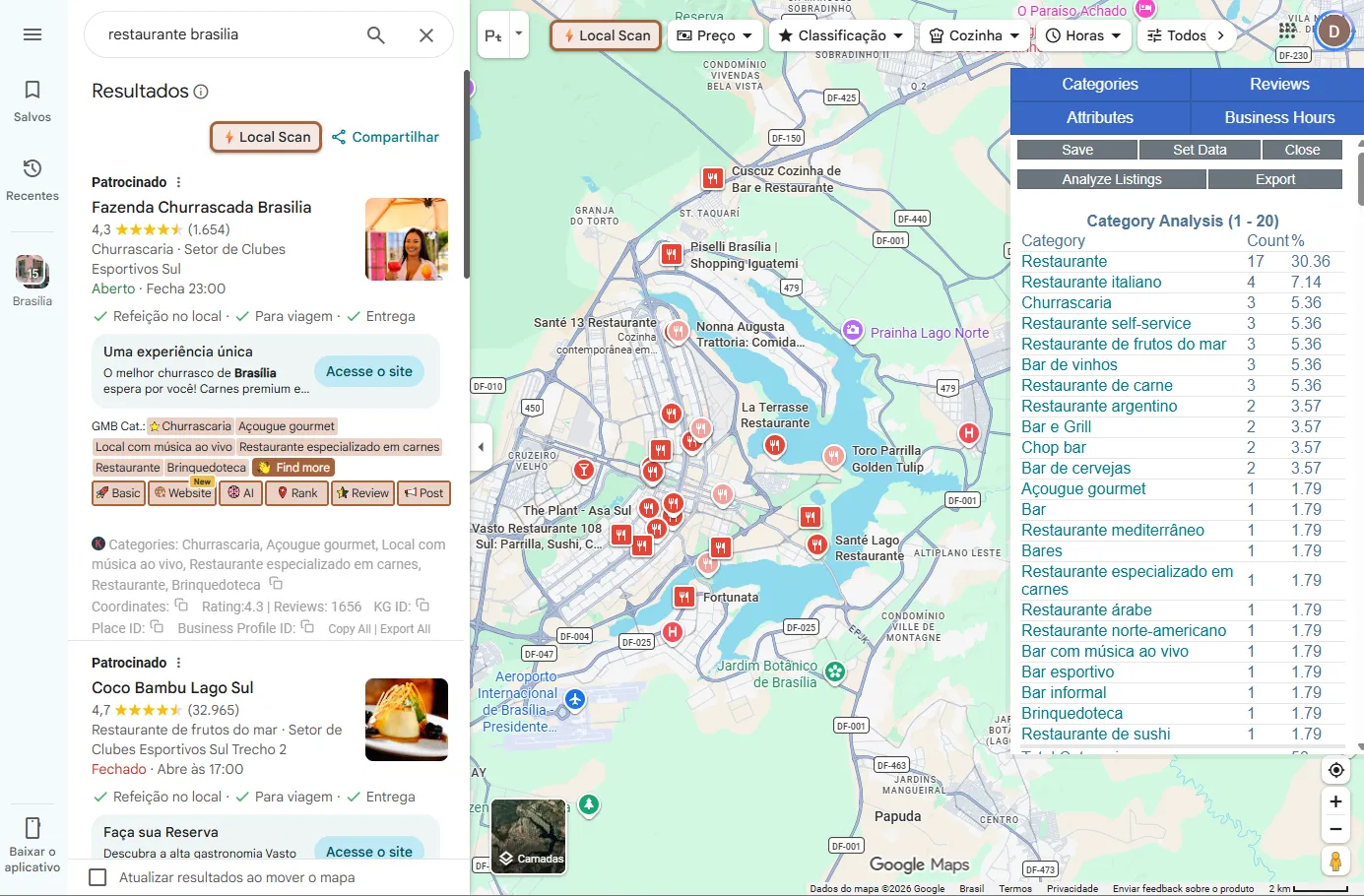This screenshot has height=896, width=1364.
Task: Open the Pt language dropdown arrow
Action: [x=519, y=35]
